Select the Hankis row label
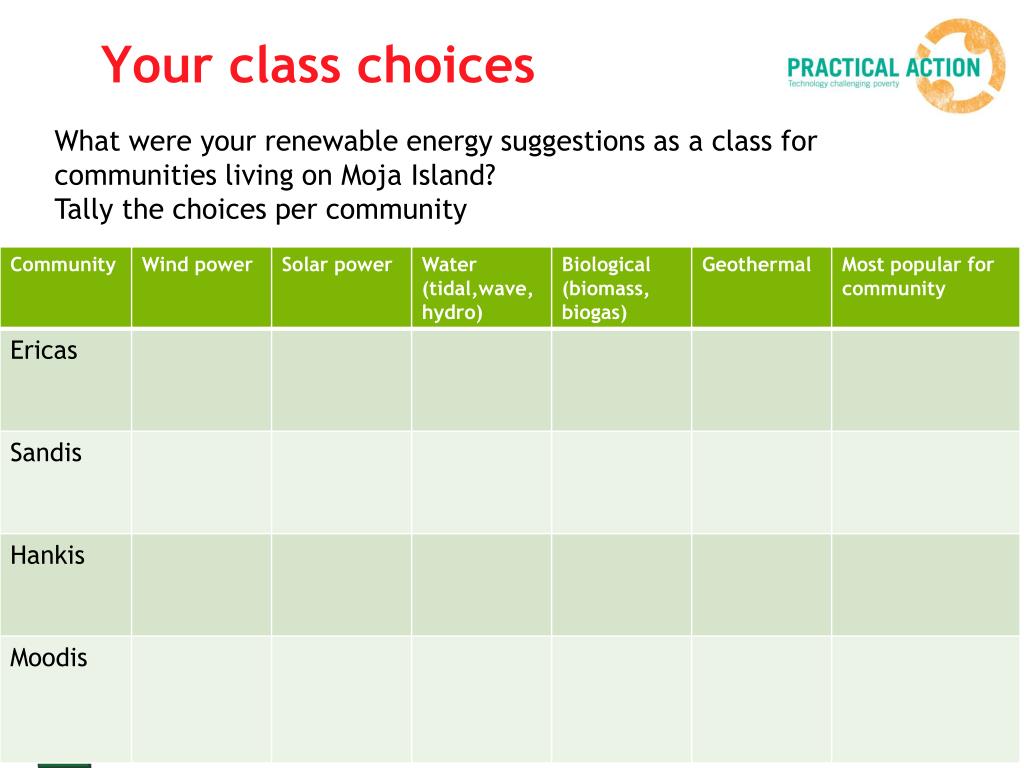 [x=47, y=556]
